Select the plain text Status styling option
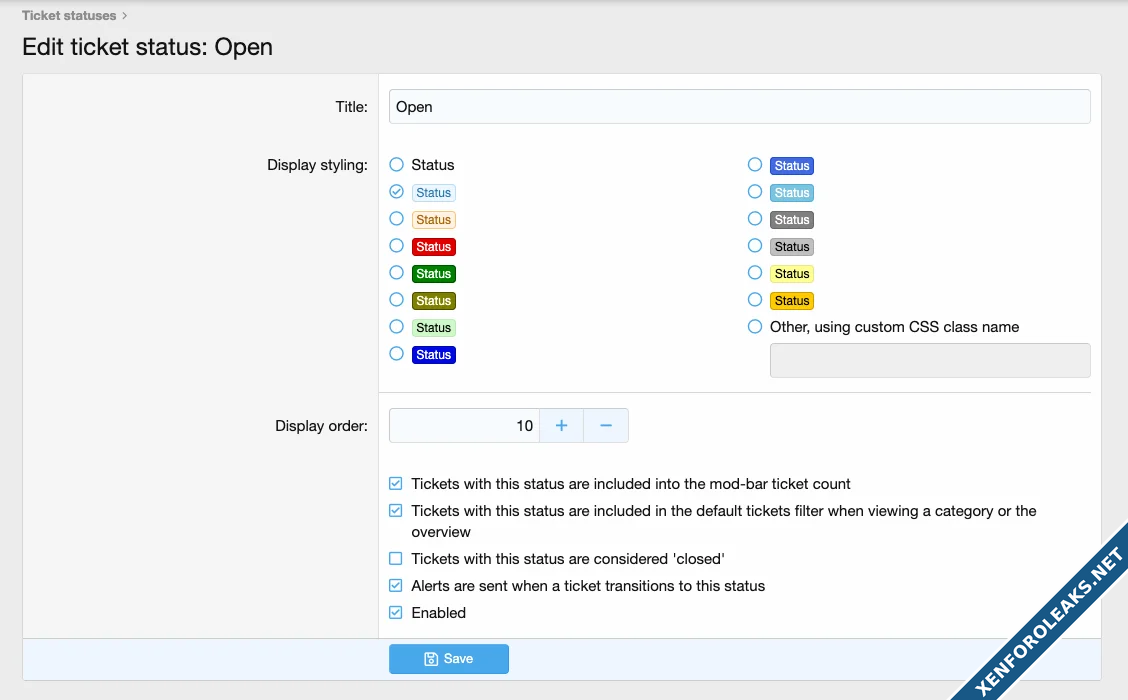The image size is (1128, 700). pyautogui.click(x=397, y=165)
